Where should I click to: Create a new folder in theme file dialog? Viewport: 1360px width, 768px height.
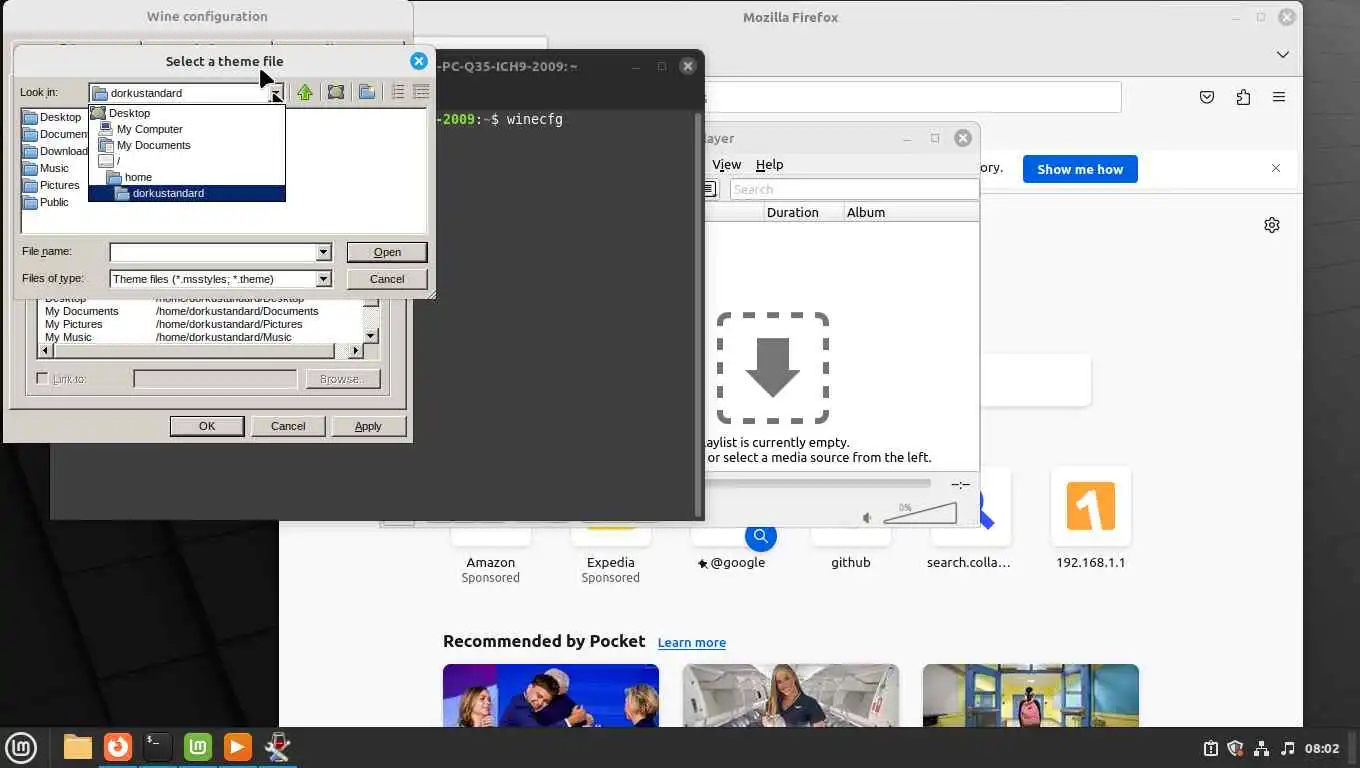[x=367, y=92]
